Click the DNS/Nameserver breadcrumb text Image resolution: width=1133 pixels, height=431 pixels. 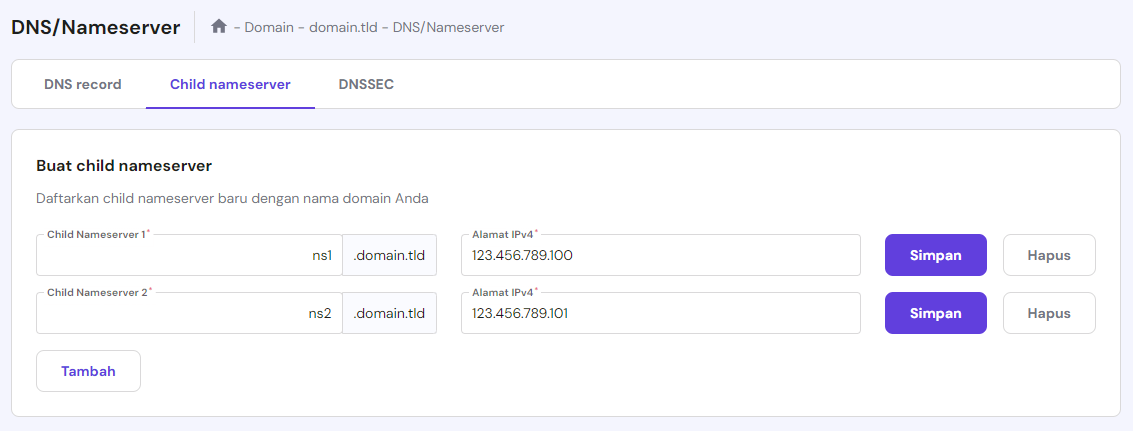click(x=449, y=27)
